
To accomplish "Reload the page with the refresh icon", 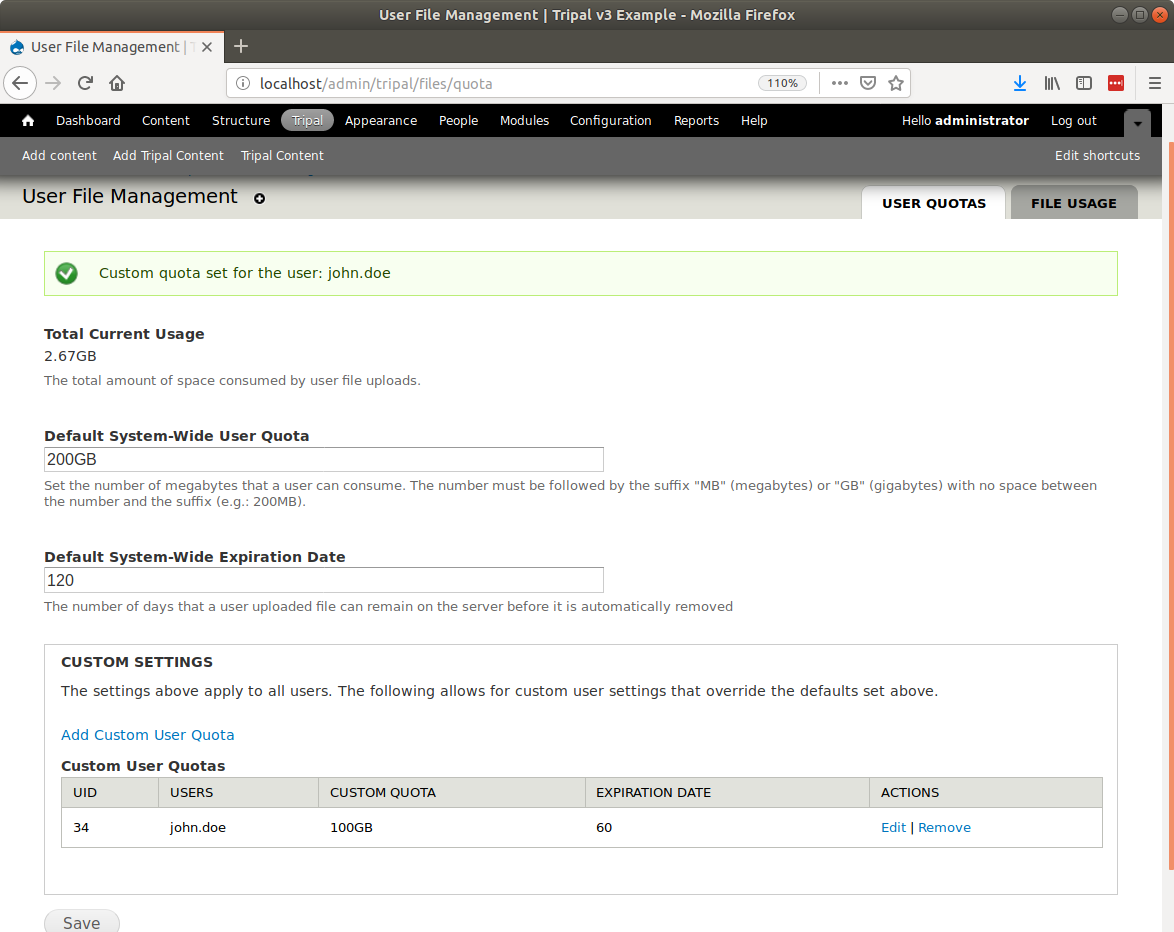I will (86, 83).
